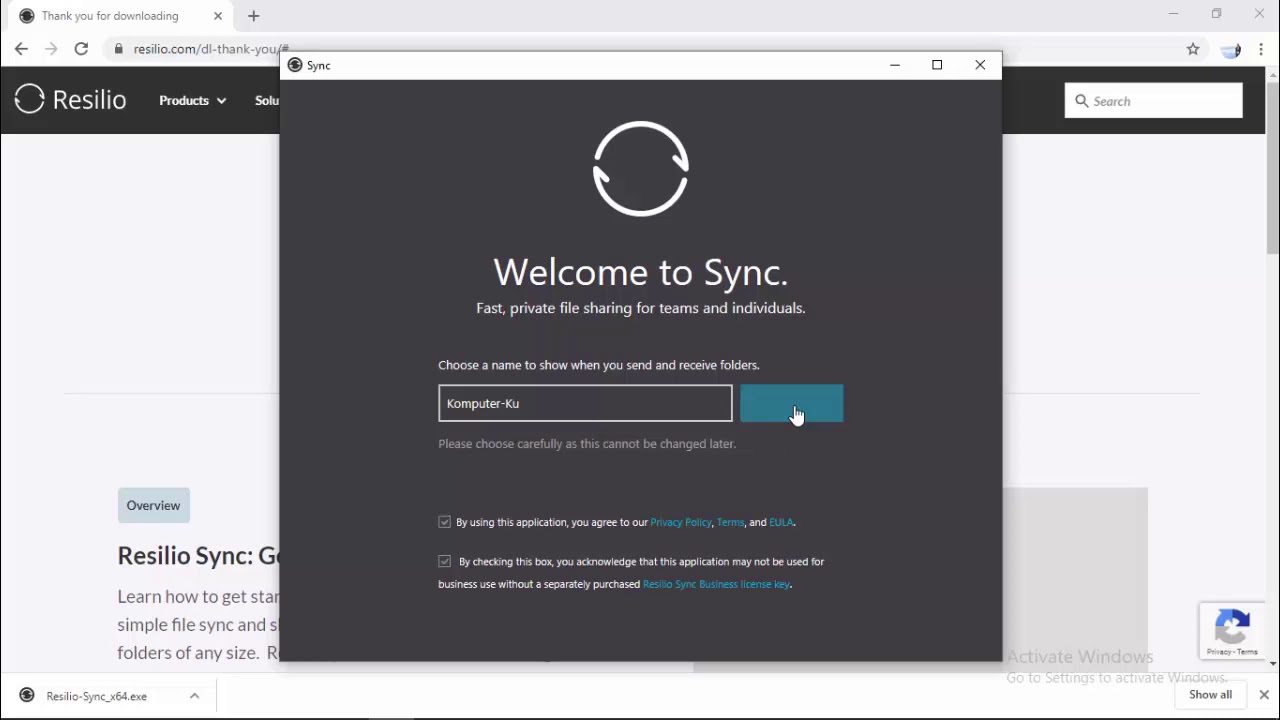Select the 'Thank you for downloading' tab
The image size is (1280, 720).
coord(118,16)
